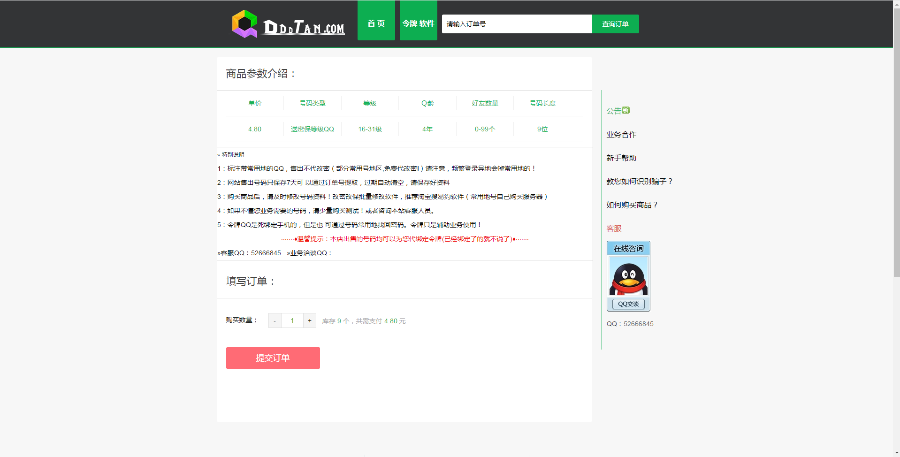Decrease purchase quantity with minus button
This screenshot has width=900, height=457.
click(x=275, y=321)
